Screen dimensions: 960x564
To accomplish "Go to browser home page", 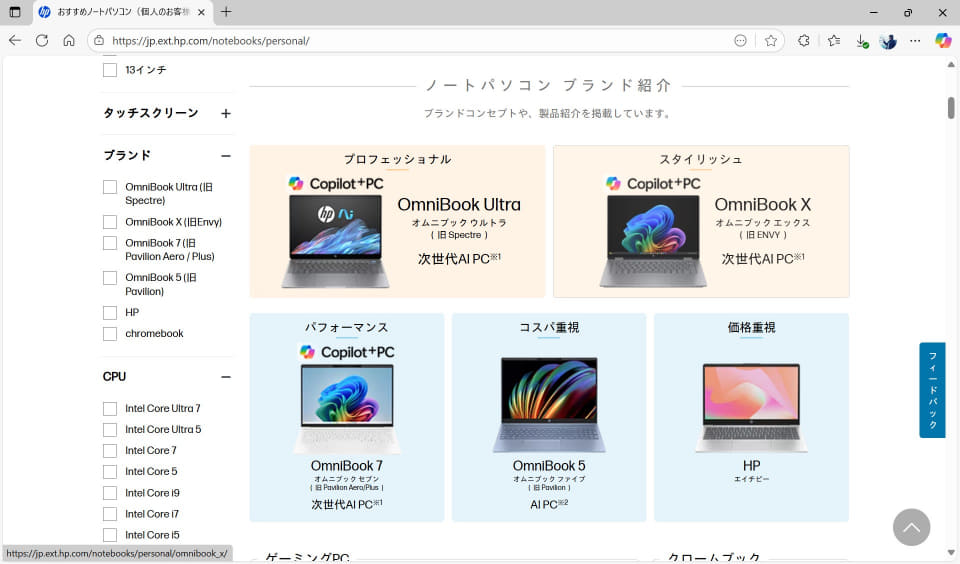I will pos(69,40).
